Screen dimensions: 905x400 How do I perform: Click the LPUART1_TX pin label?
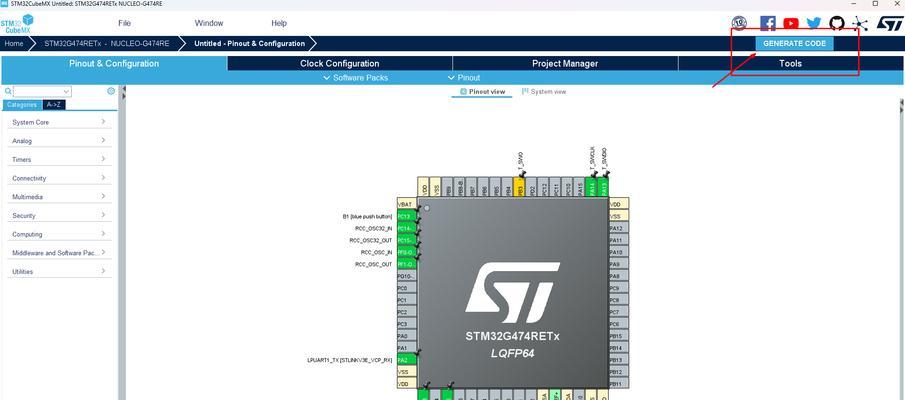(x=350, y=360)
